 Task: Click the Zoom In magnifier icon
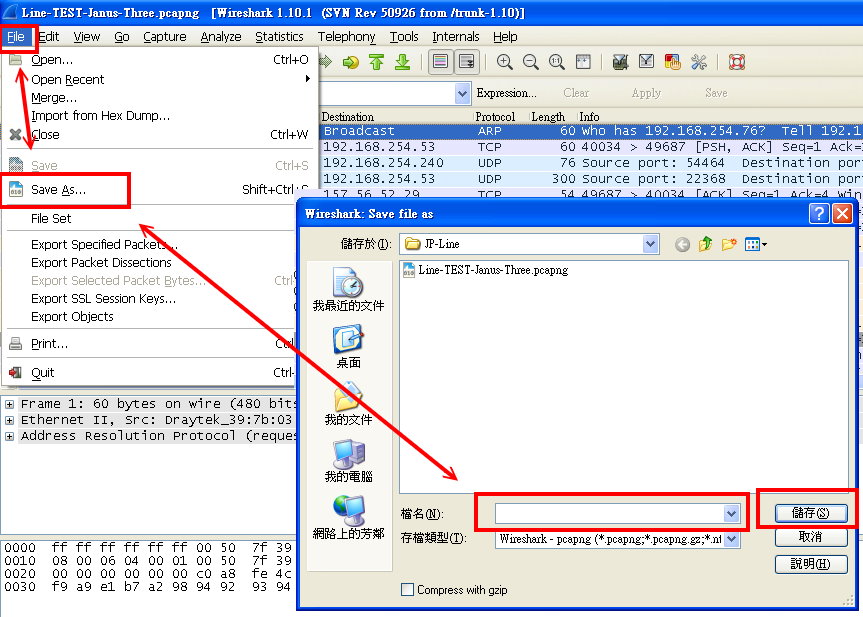point(505,62)
